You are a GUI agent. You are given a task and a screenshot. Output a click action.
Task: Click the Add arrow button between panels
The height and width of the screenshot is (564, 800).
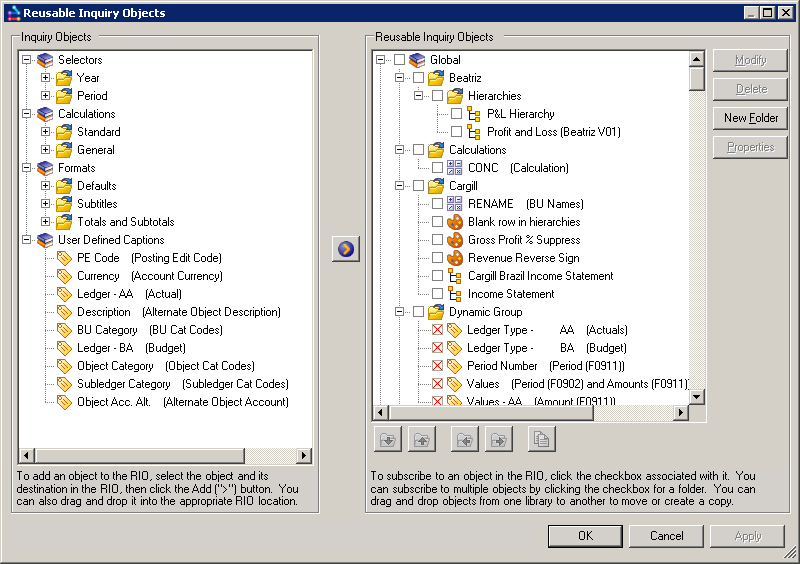click(x=345, y=249)
